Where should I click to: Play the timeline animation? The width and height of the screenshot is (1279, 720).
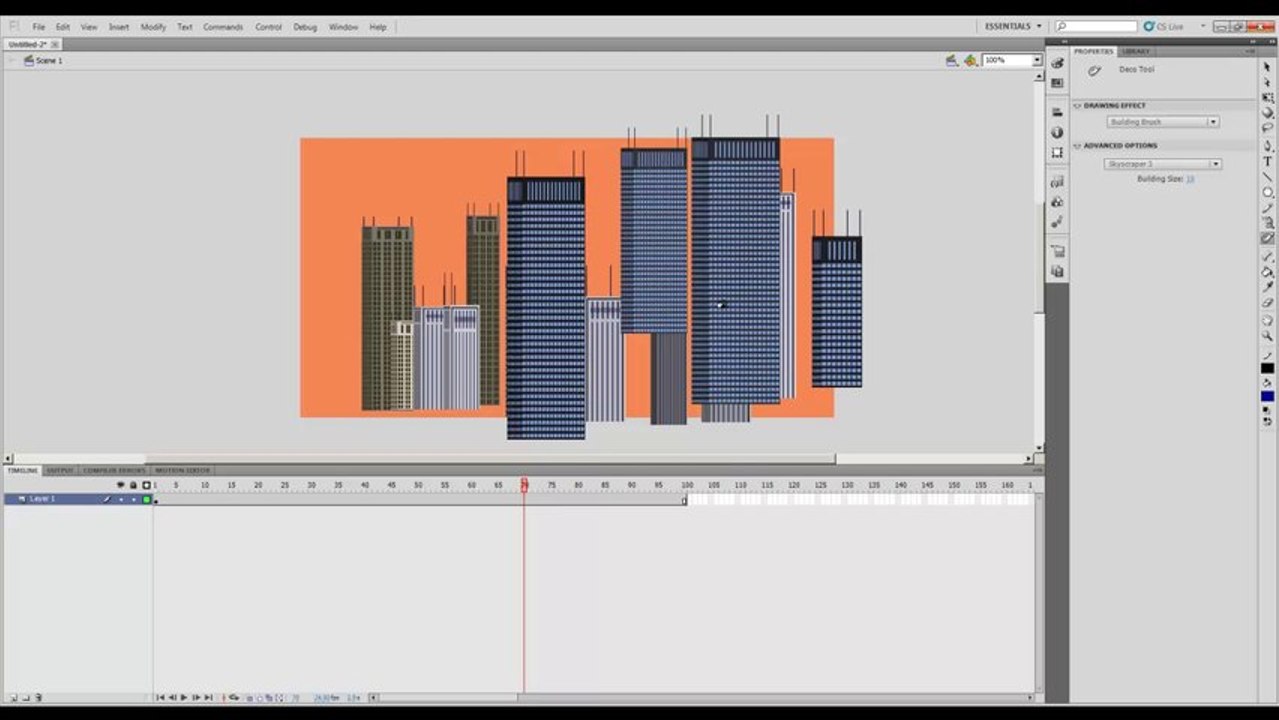click(x=184, y=697)
